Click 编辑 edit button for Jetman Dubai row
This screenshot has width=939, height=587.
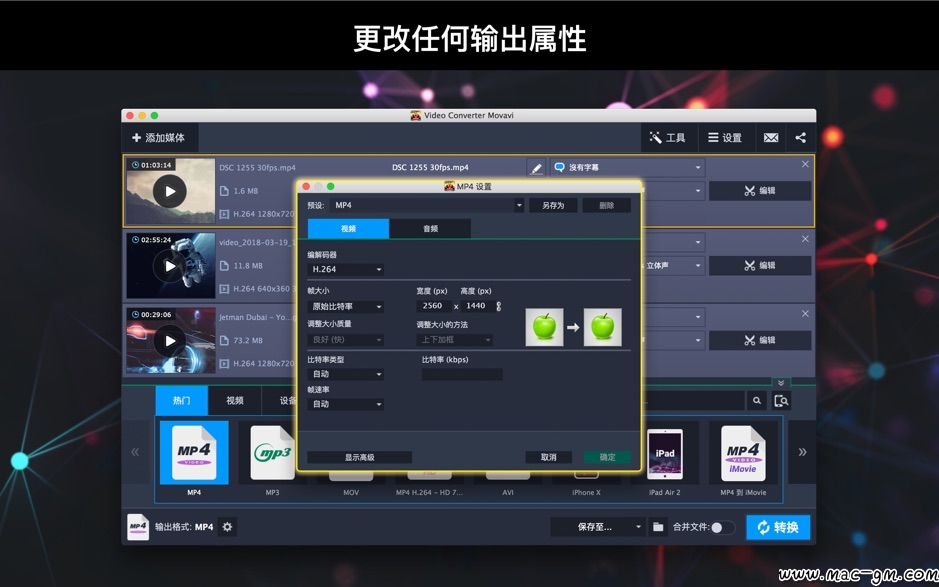click(760, 340)
